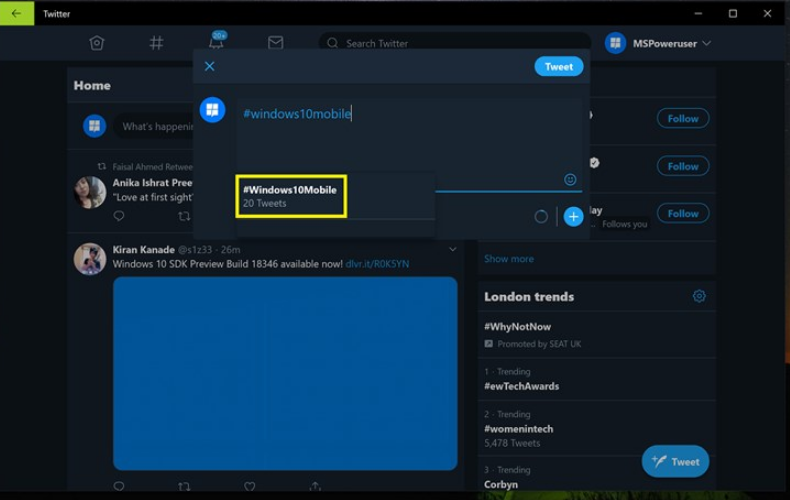This screenshot has height=500, width=790.
Task: Reply to Kiran Kanade tweet
Action: point(119,486)
